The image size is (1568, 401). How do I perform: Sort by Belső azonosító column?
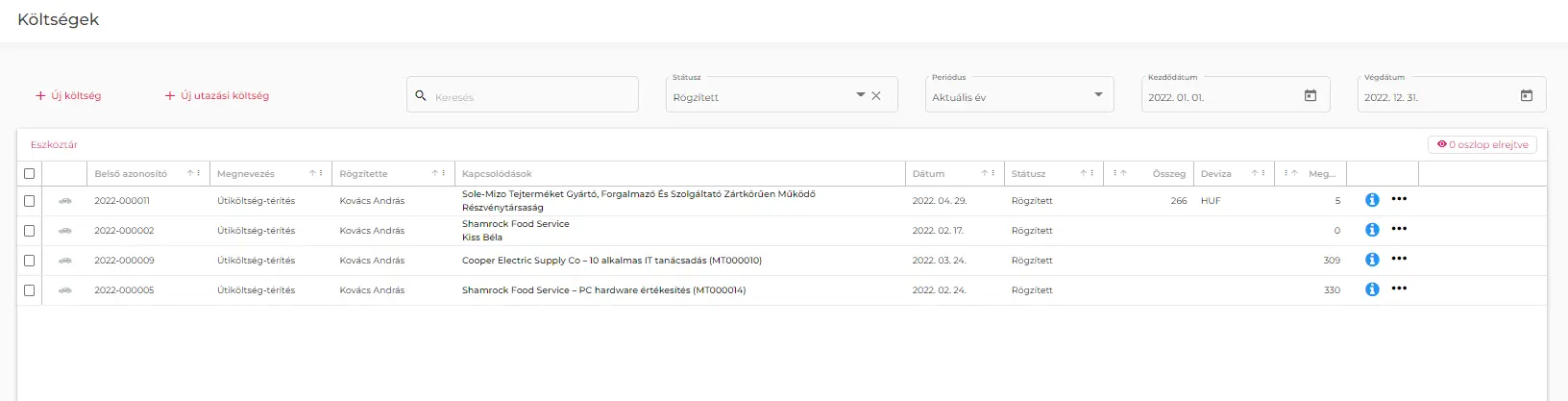click(x=131, y=174)
